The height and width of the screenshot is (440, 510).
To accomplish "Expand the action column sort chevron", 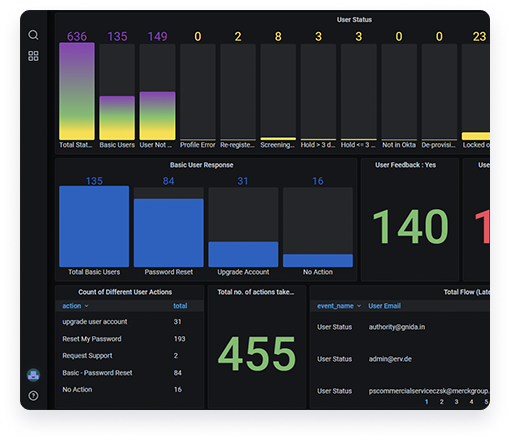I will (x=87, y=306).
